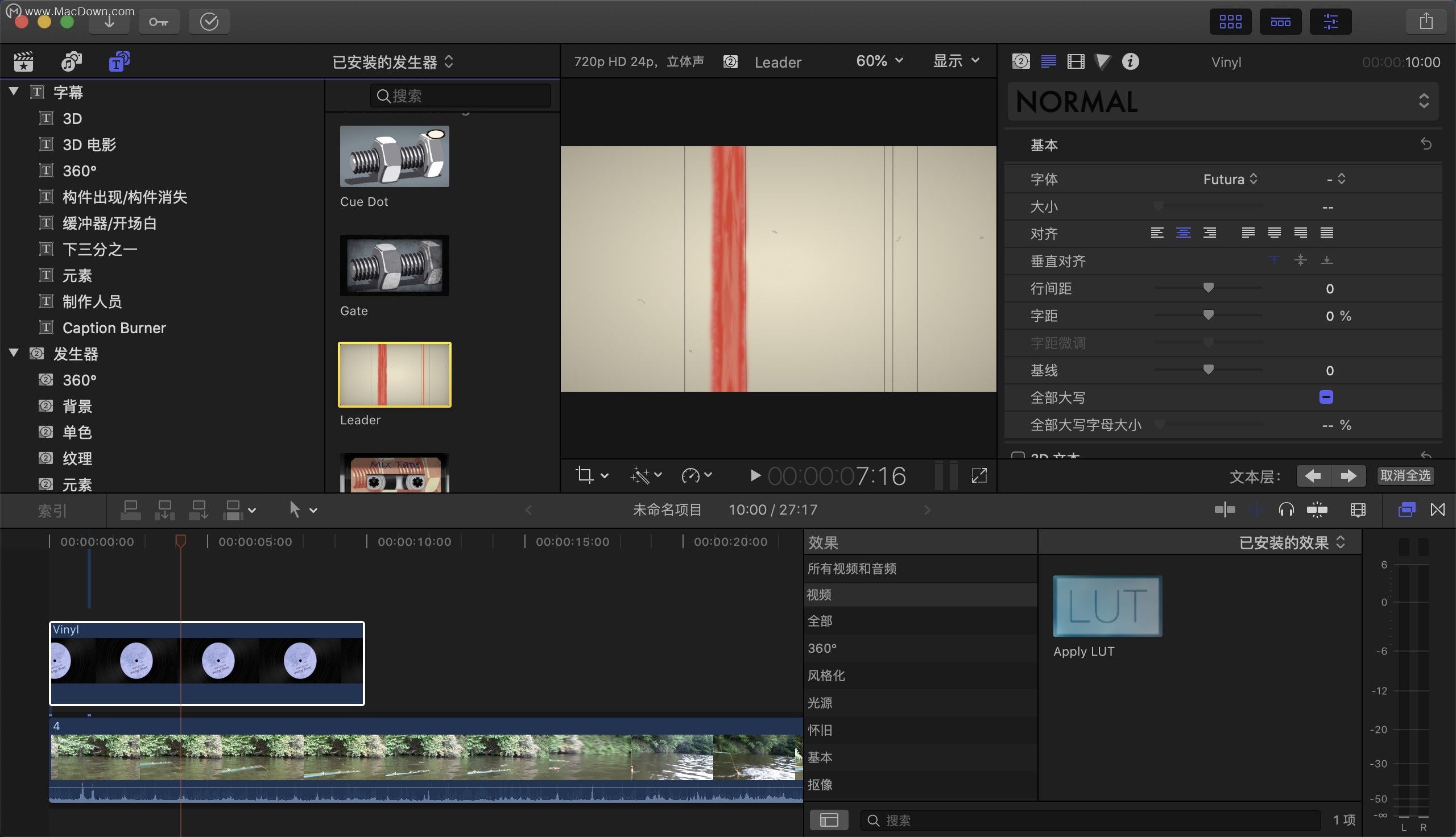The width and height of the screenshot is (1456, 837).
Task: Play the viewer with play button
Action: click(x=755, y=476)
